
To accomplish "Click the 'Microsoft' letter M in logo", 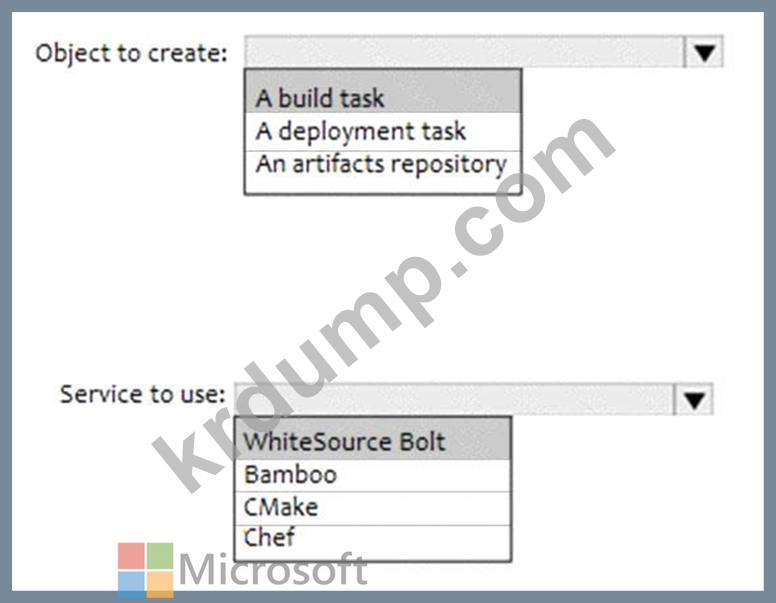I will click(x=199, y=572).
